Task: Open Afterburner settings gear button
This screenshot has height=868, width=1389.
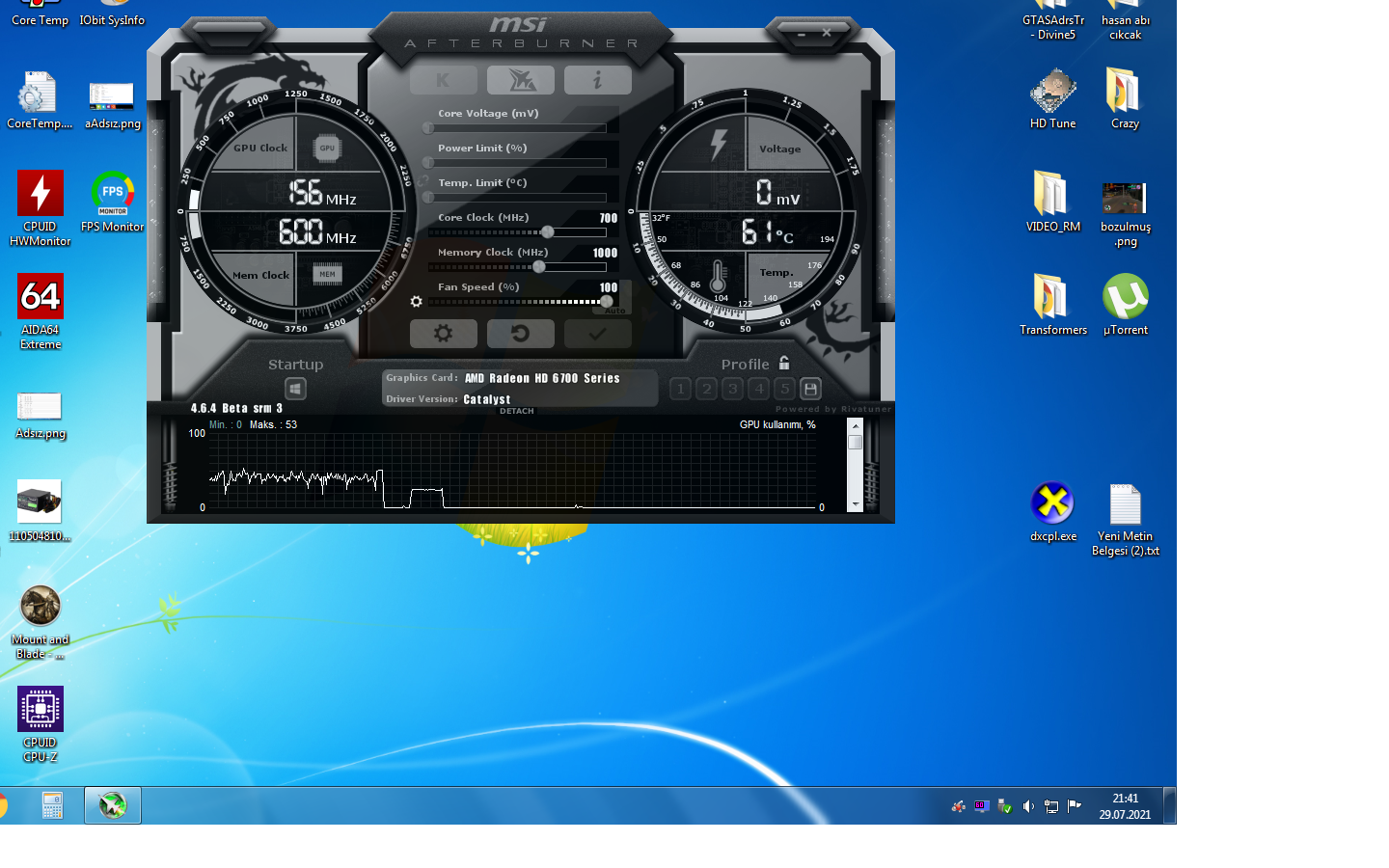Action: coord(443,334)
